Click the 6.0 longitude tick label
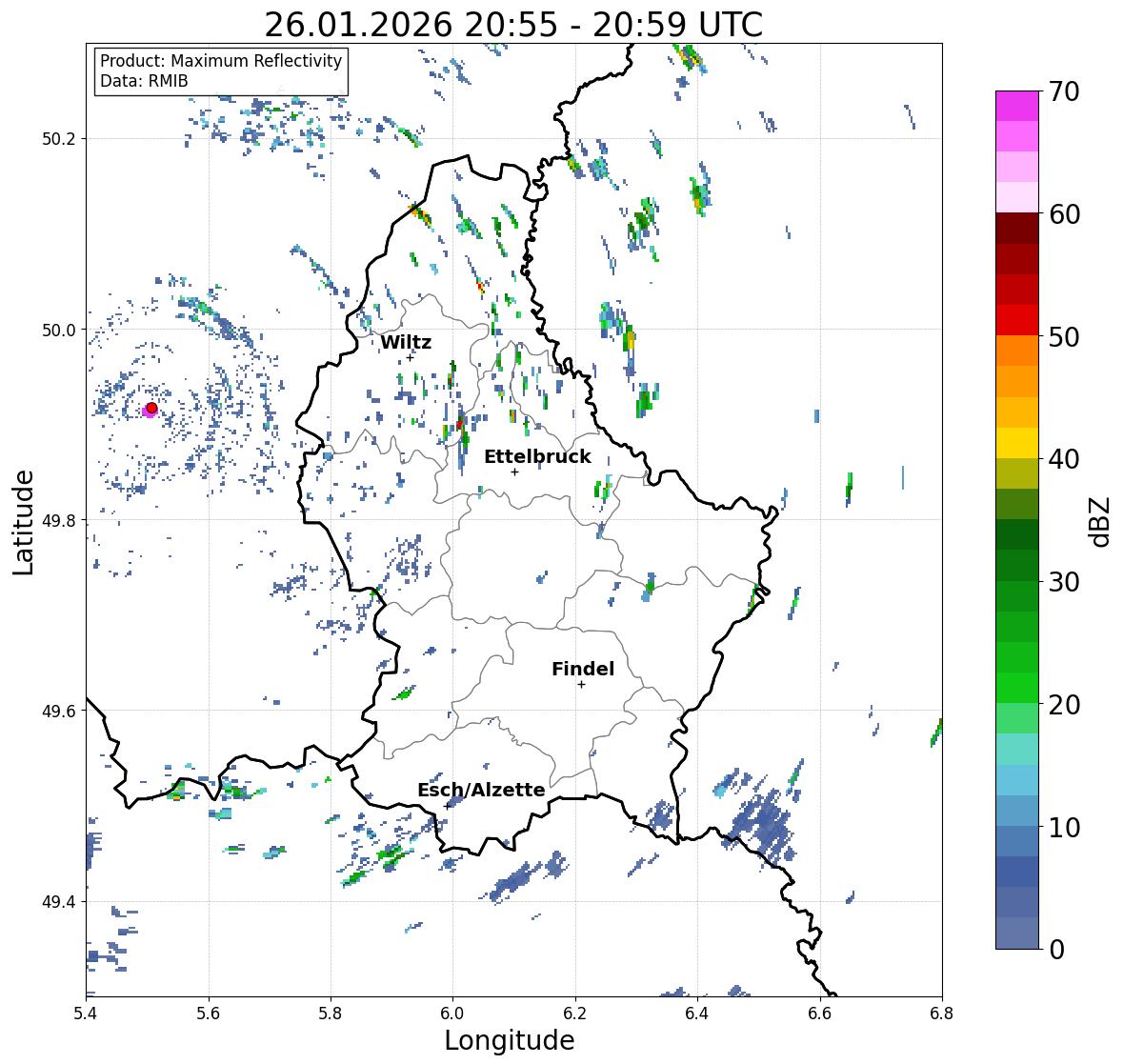This screenshot has width=1123, height=1064. (452, 1014)
